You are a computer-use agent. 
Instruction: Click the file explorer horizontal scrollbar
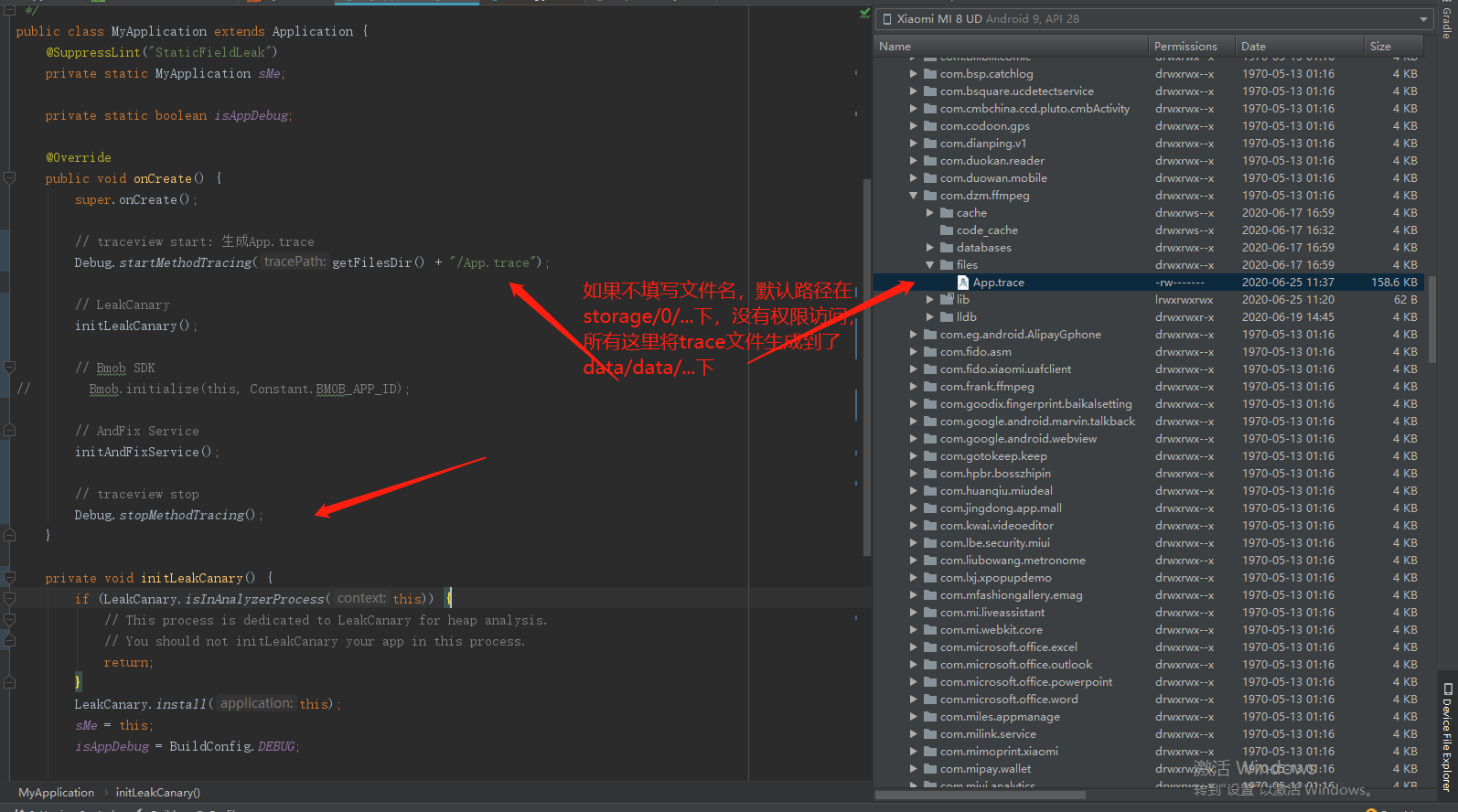pos(980,795)
